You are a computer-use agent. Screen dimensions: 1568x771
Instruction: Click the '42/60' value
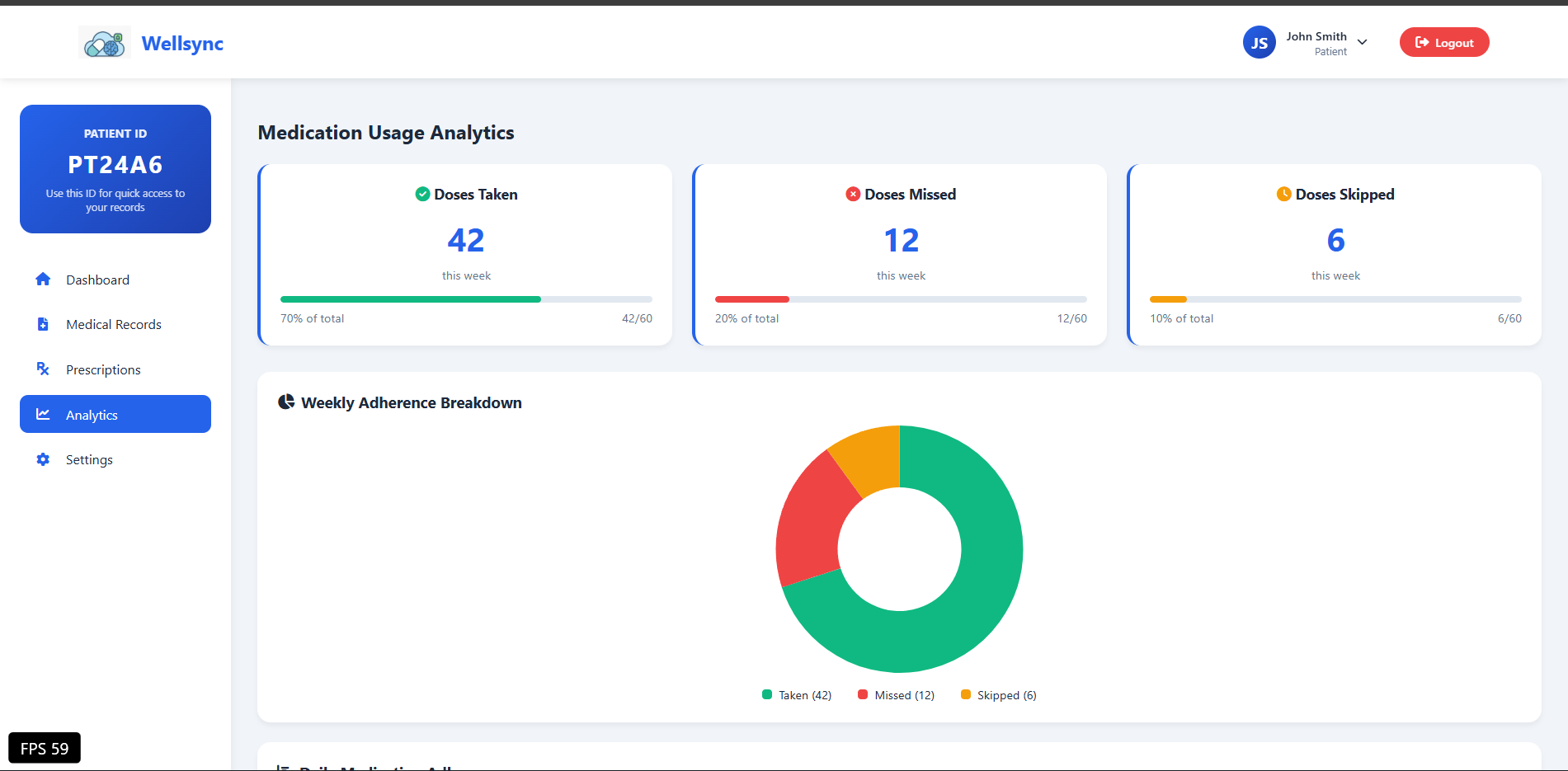point(637,318)
